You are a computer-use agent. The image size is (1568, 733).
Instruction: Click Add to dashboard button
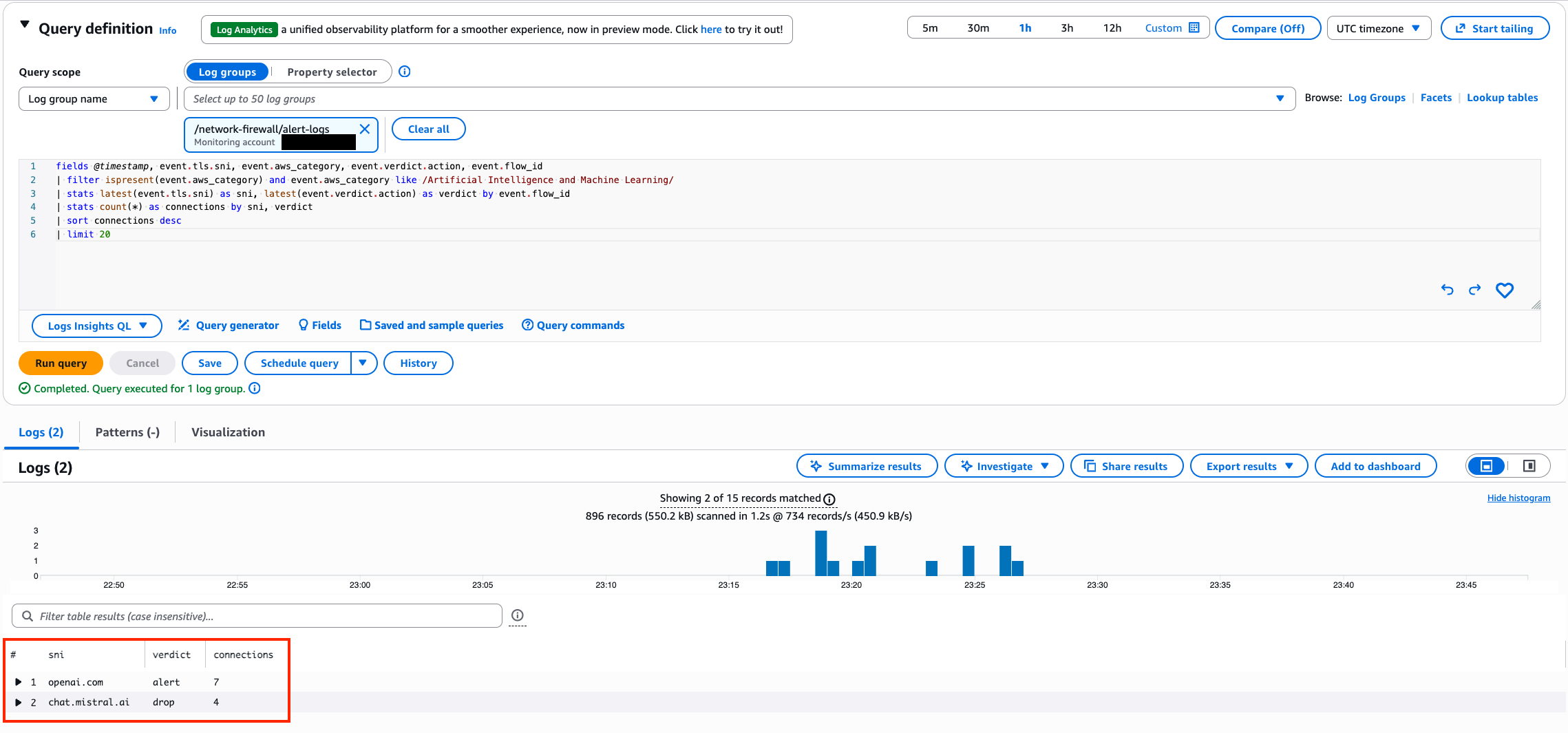point(1375,466)
